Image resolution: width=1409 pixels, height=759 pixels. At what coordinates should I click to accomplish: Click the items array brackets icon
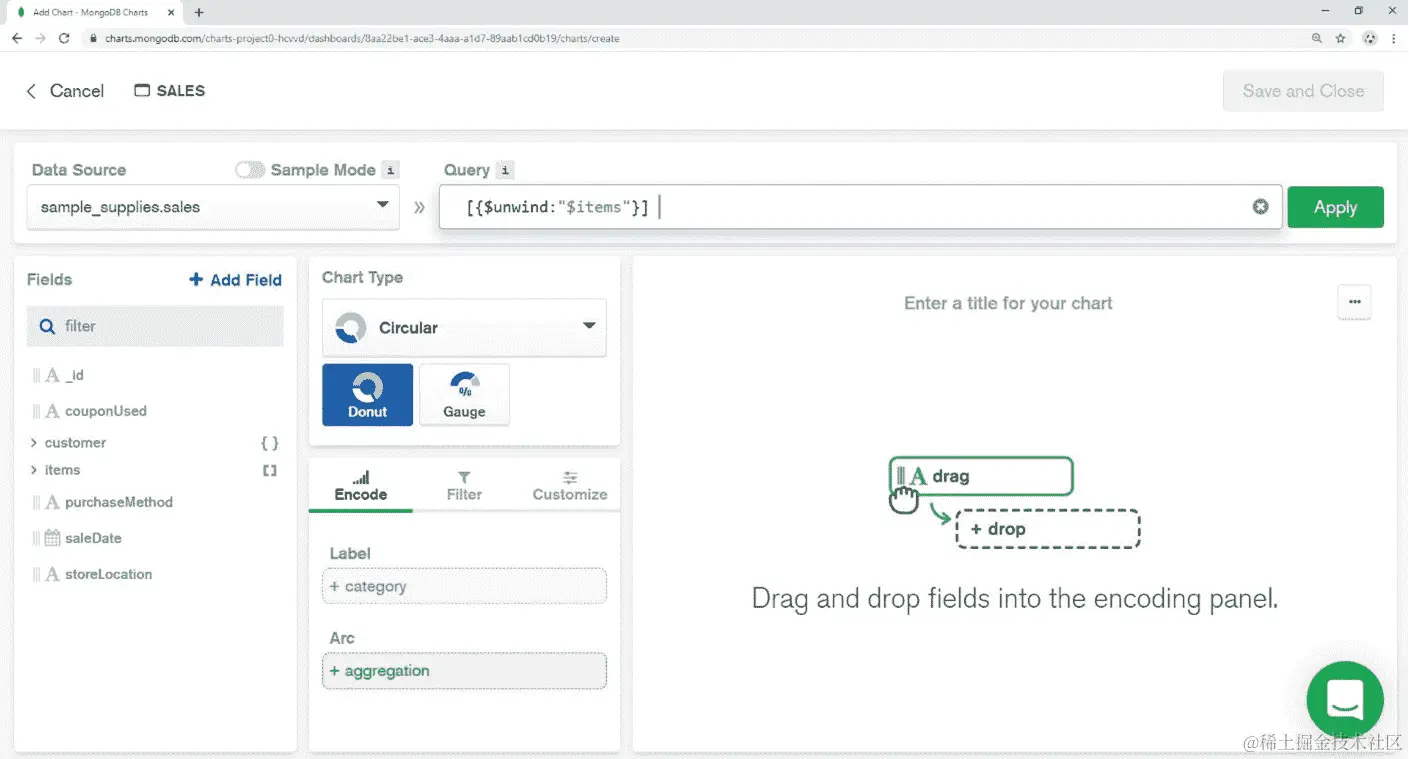269,470
